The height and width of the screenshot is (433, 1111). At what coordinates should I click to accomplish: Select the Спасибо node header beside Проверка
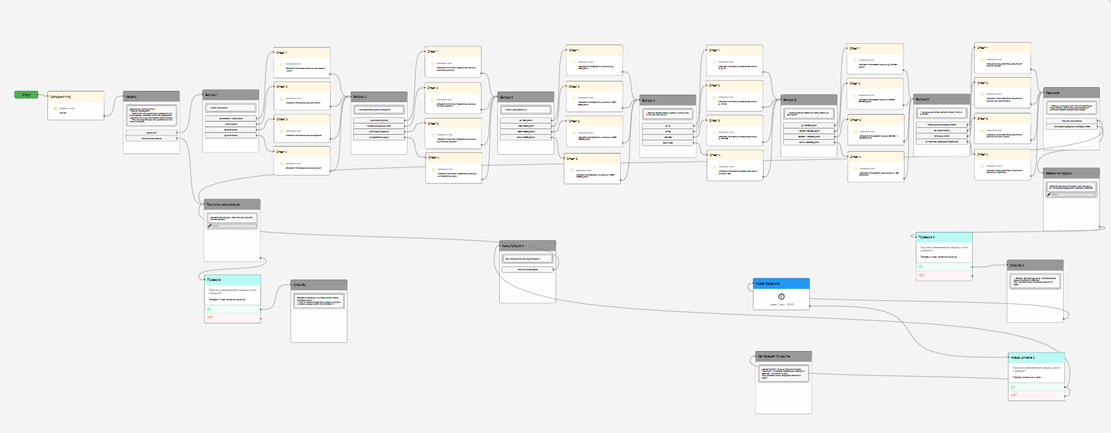[319, 285]
